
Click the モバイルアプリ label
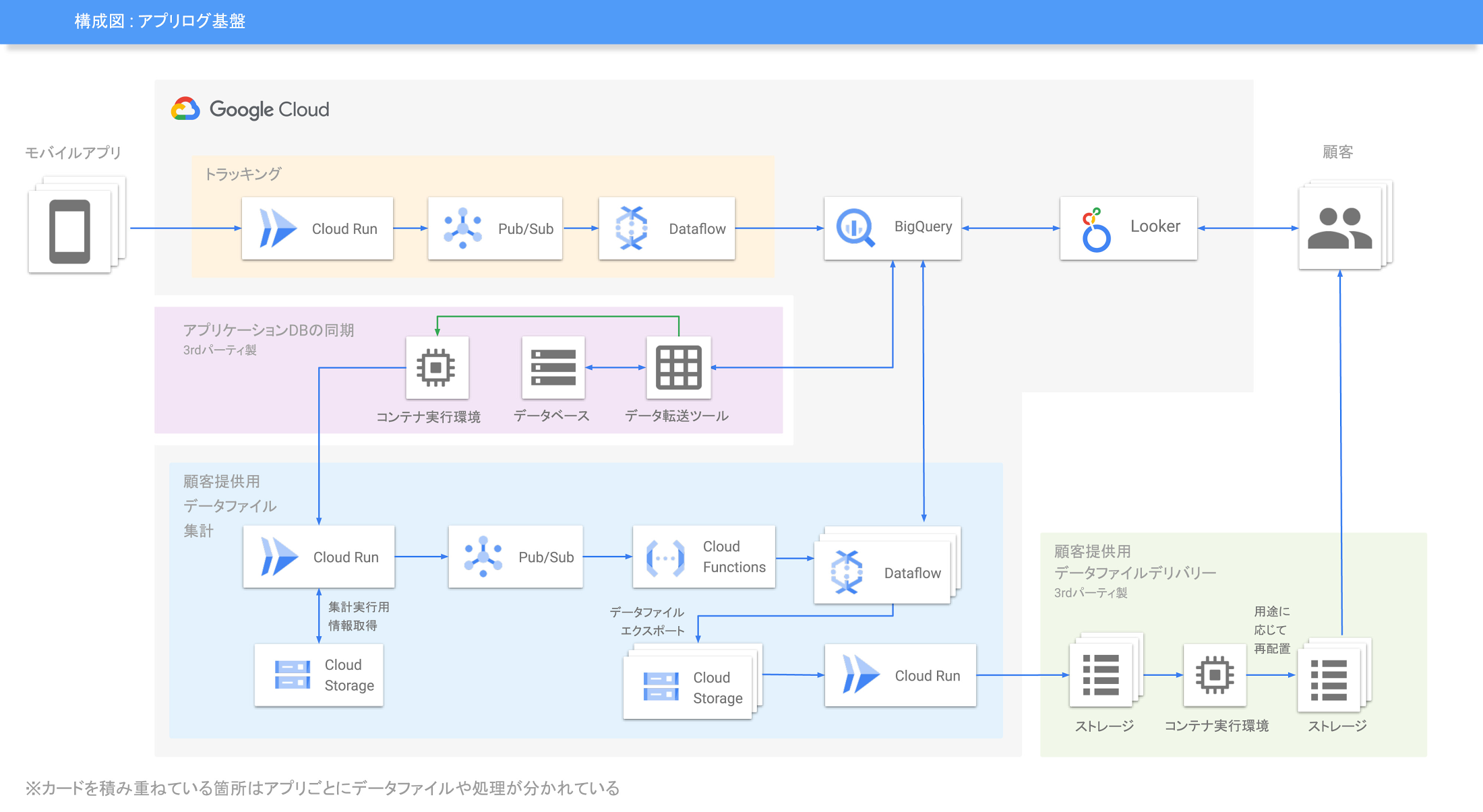click(x=73, y=152)
